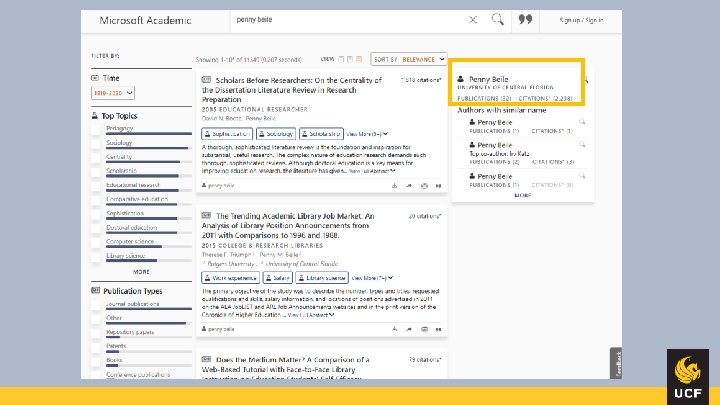
Task: Expand View Full Abstract on first result
Action: tap(372, 171)
